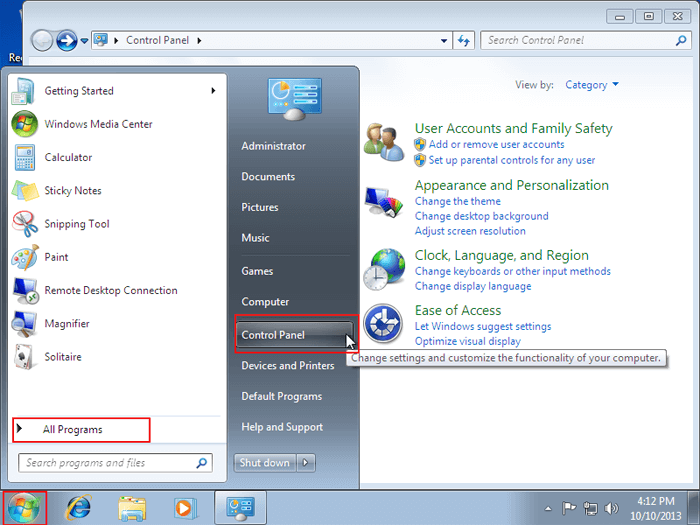Image resolution: width=700 pixels, height=525 pixels.
Task: Click the volume speaker tray icon
Action: [611, 508]
